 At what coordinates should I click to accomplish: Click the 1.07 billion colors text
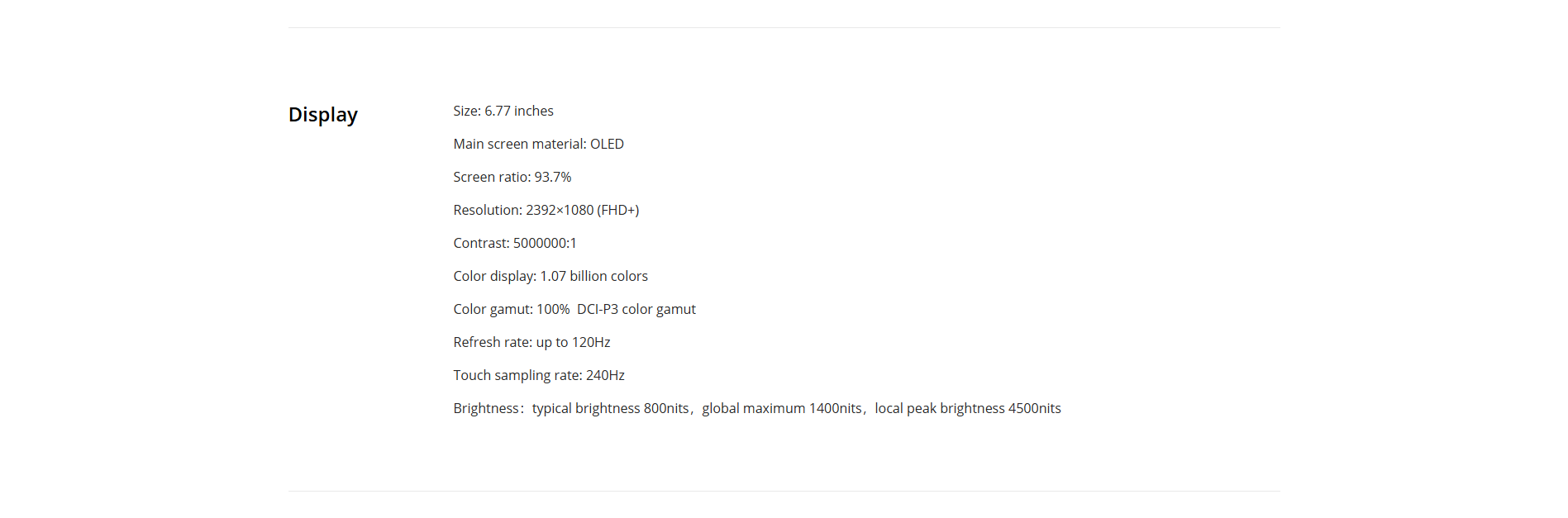[594, 276]
